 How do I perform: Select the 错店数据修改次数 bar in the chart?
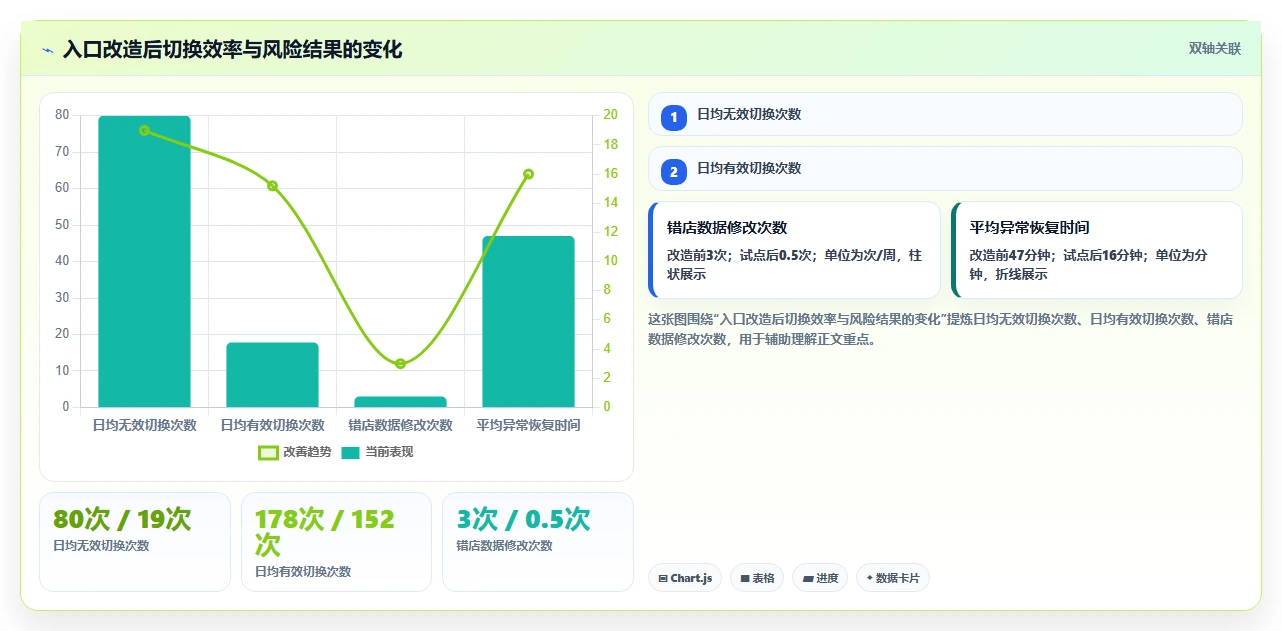tap(400, 402)
